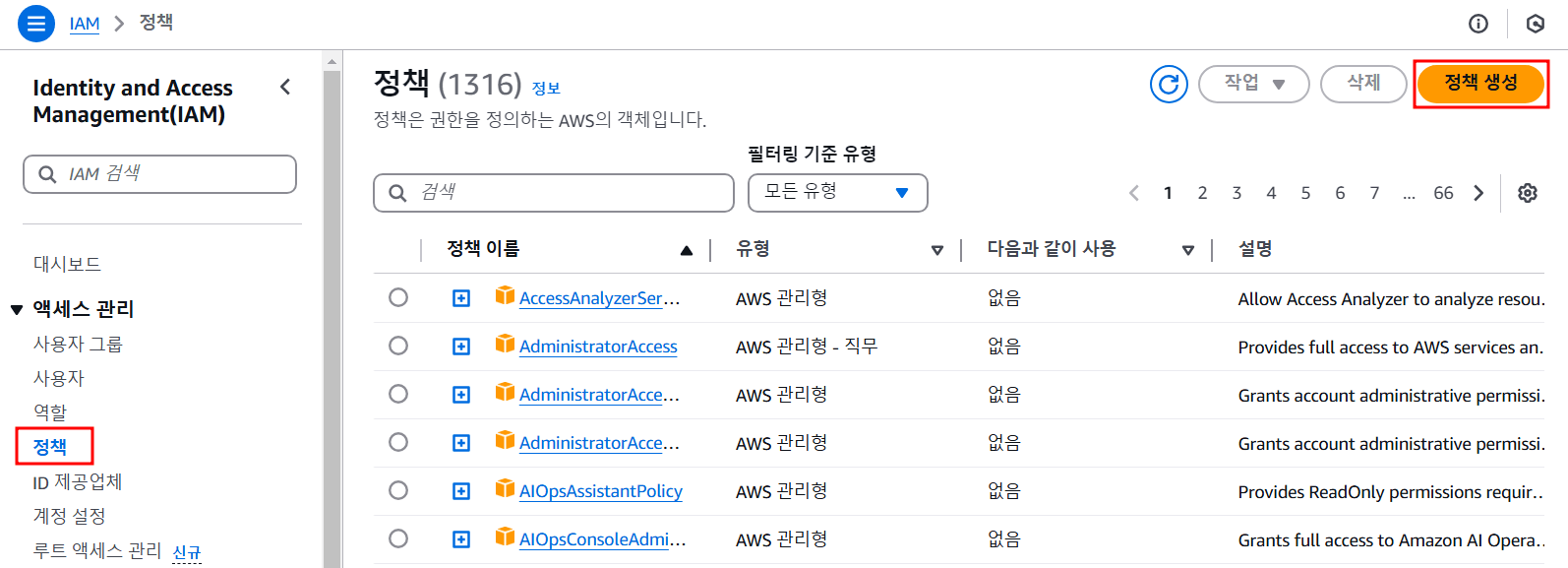Viewport: 1568px width, 568px height.
Task: Open the 모든 유형 filter dropdown
Action: (x=837, y=193)
